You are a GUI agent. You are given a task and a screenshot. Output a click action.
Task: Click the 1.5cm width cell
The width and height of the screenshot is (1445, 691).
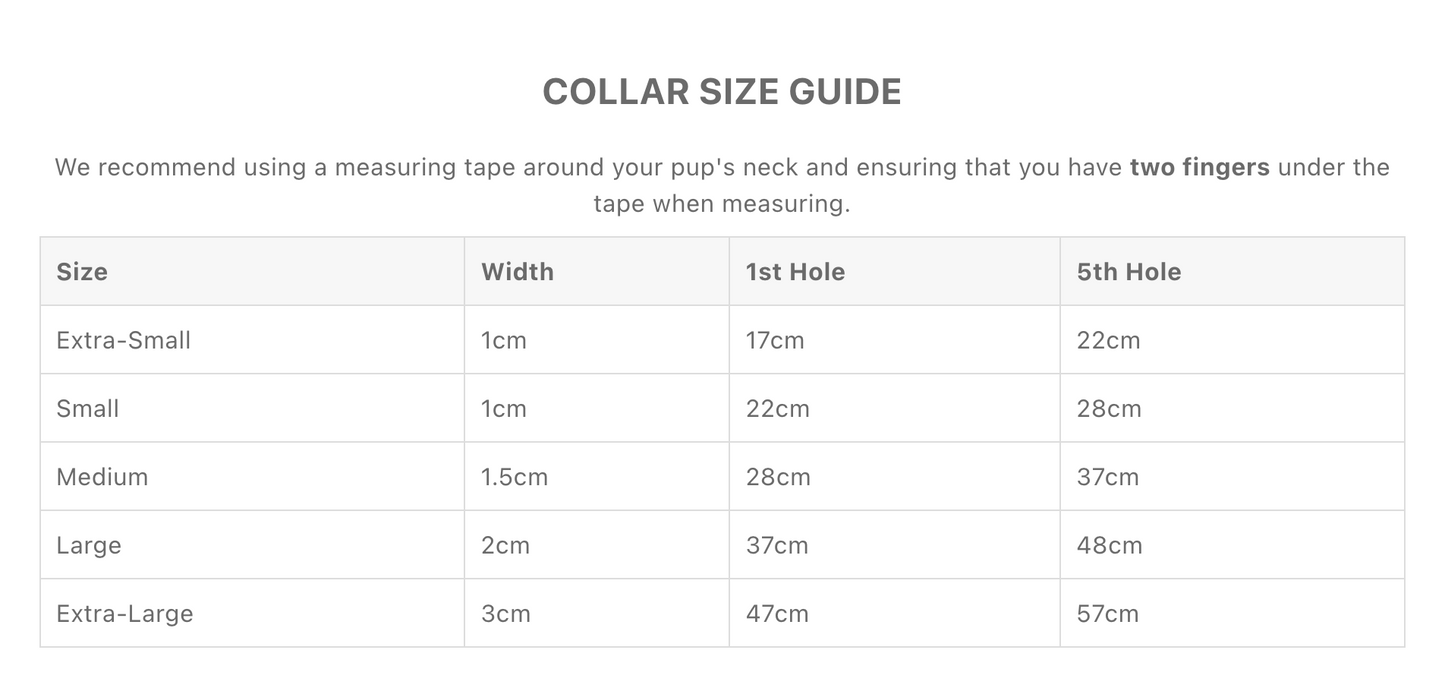pyautogui.click(x=514, y=477)
